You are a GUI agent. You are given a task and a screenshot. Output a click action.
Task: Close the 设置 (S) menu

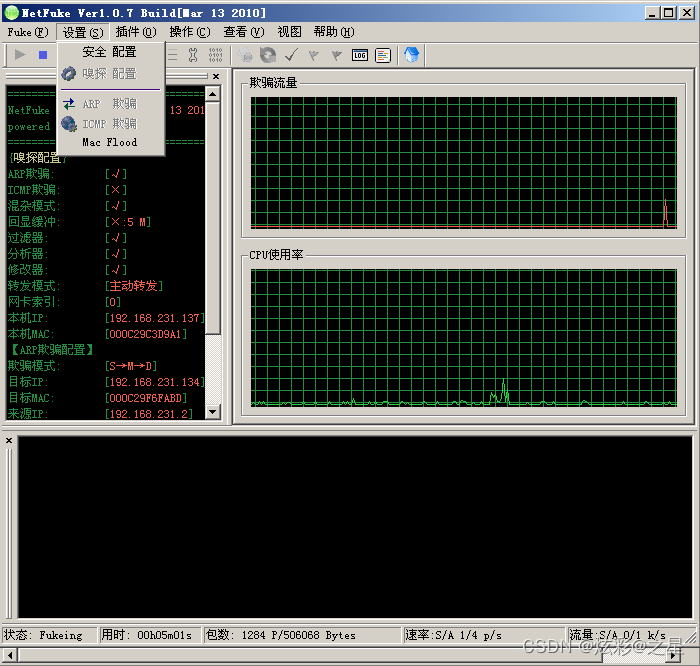83,32
